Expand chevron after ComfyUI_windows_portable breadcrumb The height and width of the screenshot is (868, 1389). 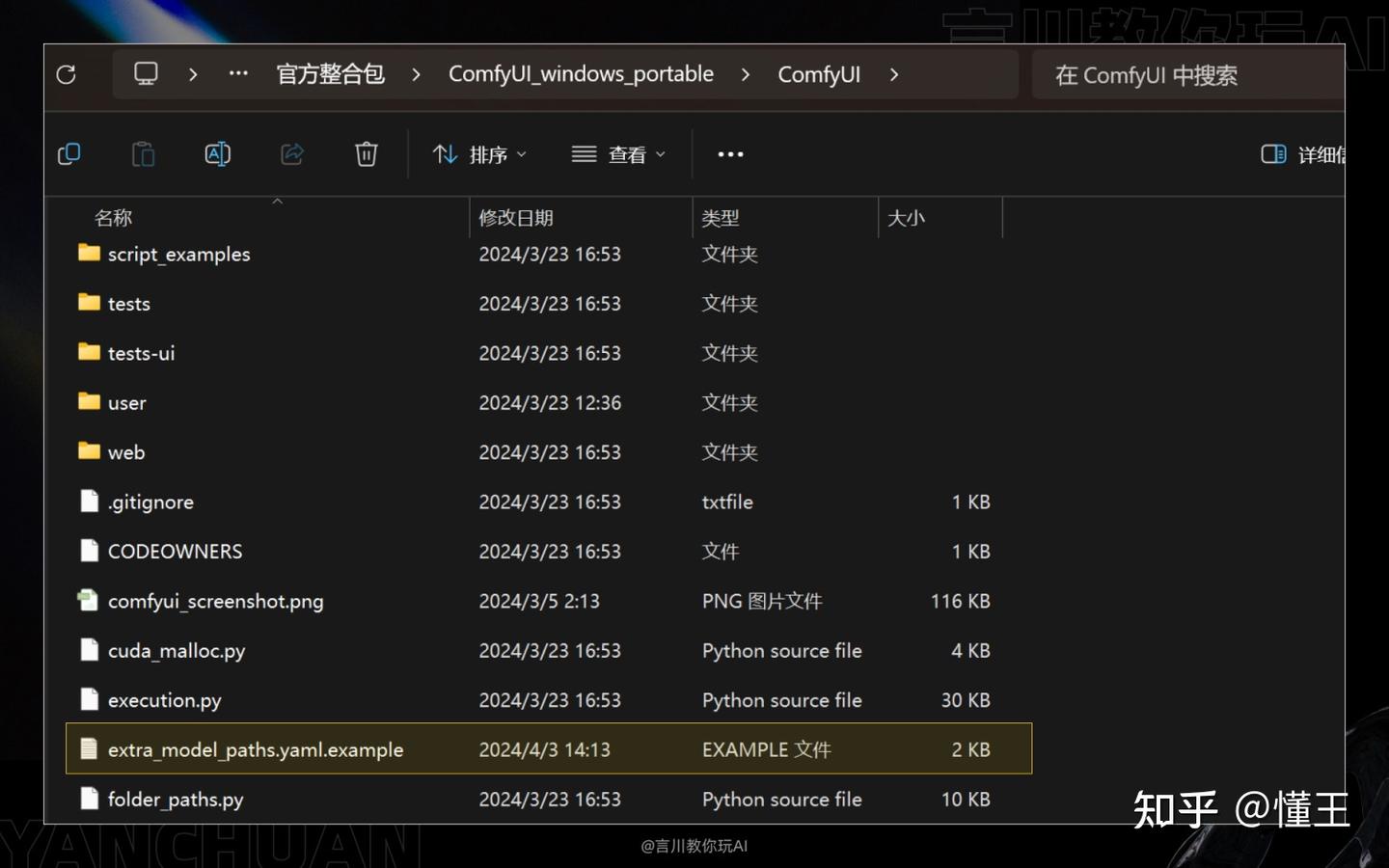coord(745,74)
